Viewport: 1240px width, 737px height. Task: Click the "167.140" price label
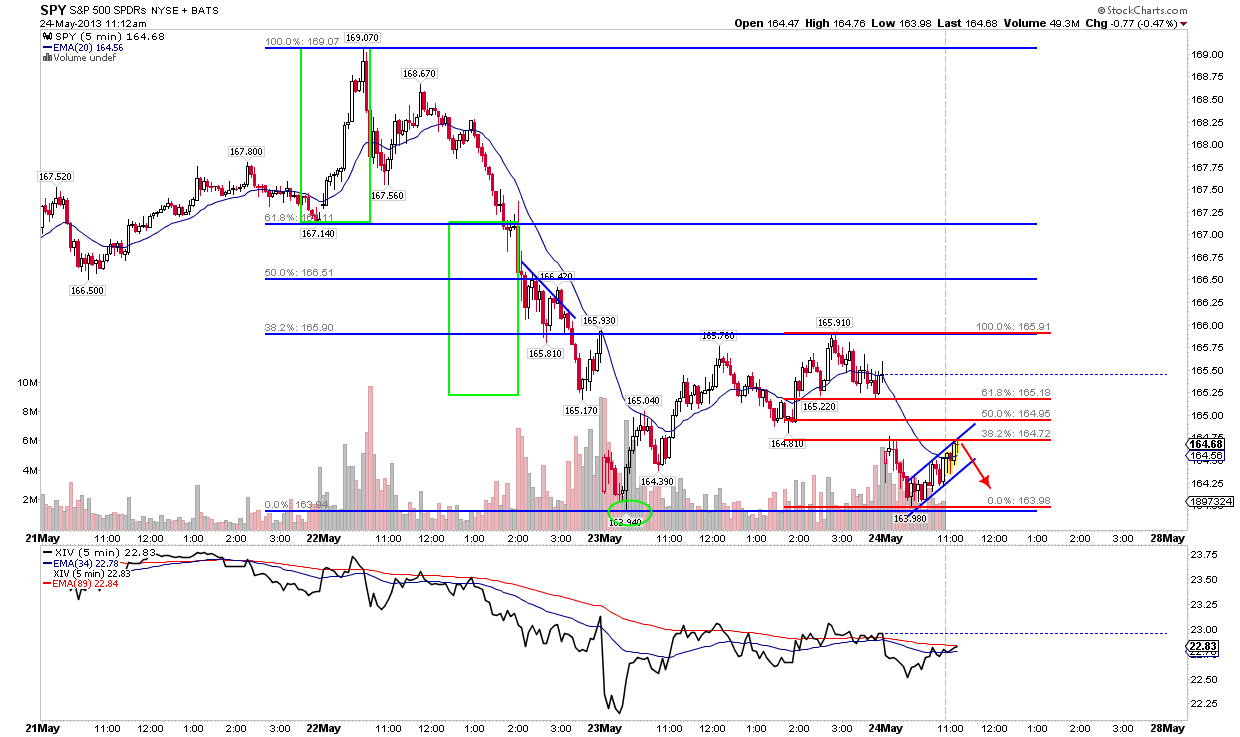[318, 233]
